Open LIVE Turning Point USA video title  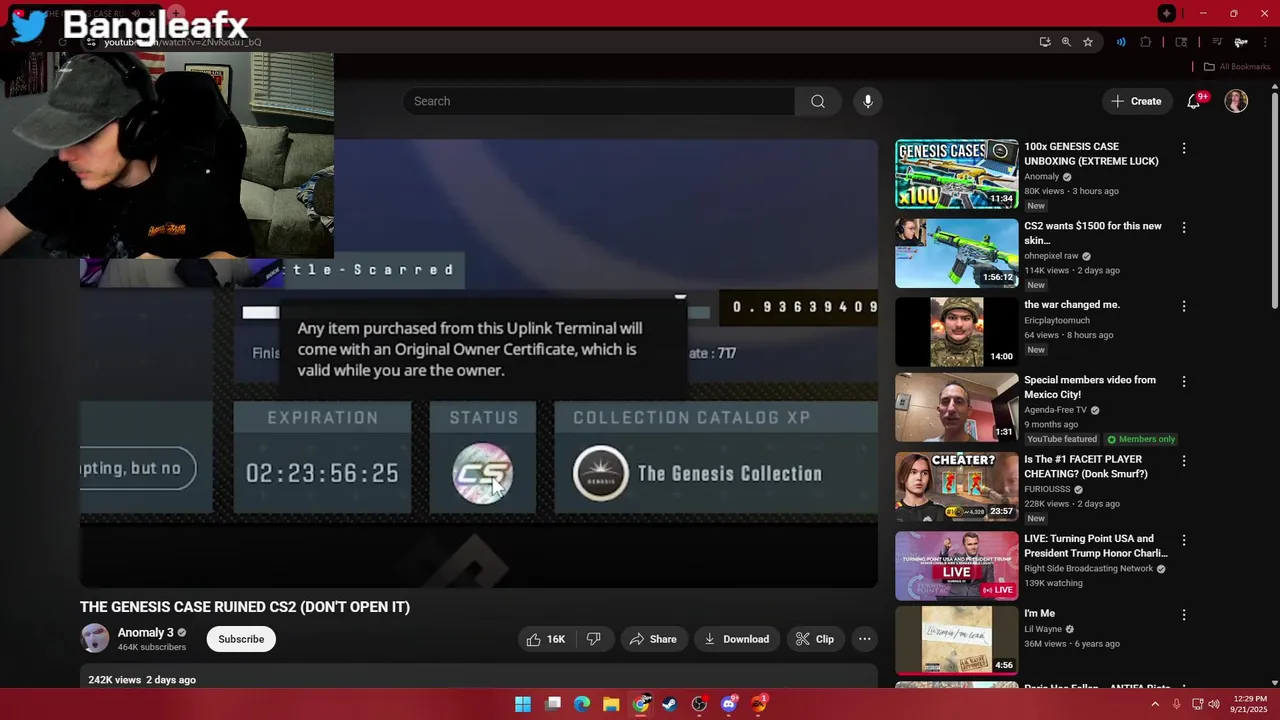tap(1096, 546)
